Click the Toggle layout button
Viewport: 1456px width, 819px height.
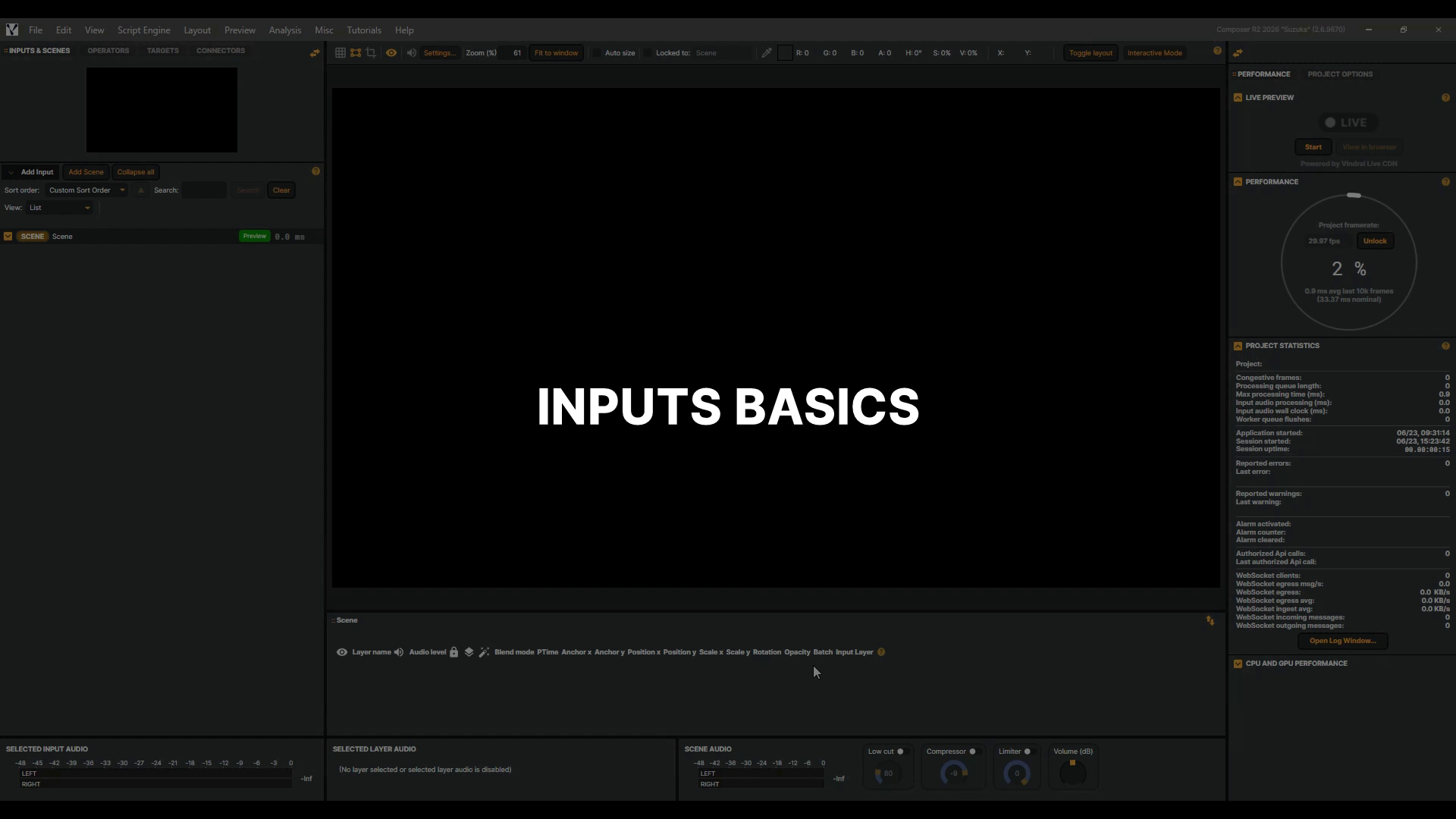coord(1090,53)
